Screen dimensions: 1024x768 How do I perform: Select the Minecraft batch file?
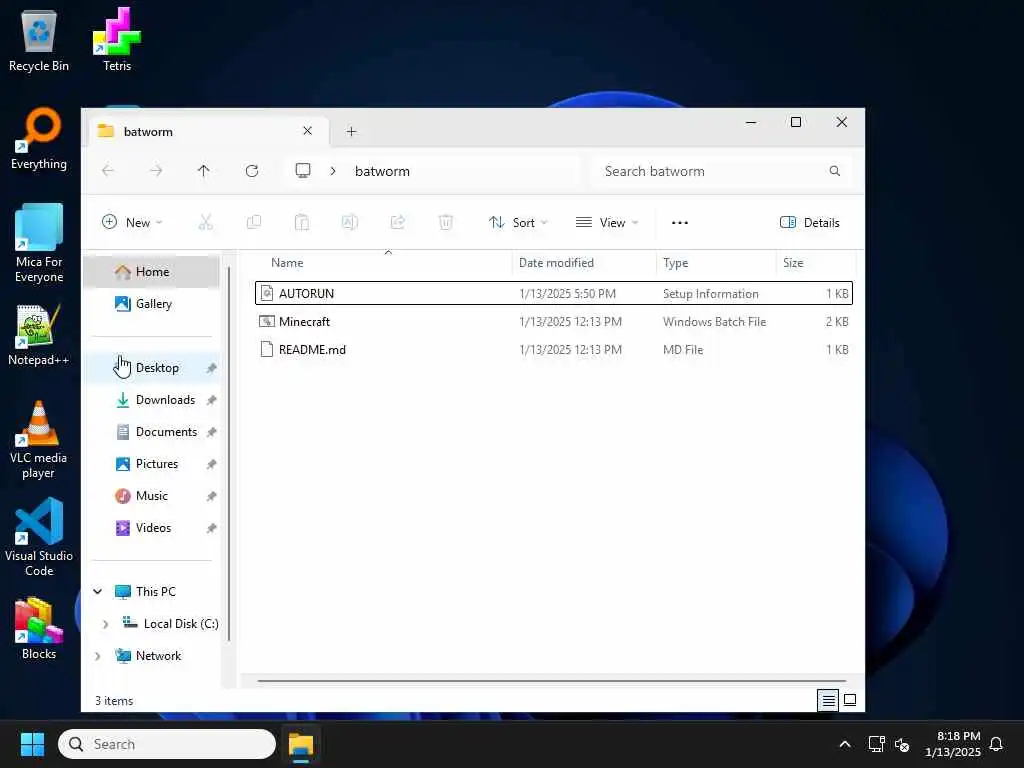click(x=554, y=321)
